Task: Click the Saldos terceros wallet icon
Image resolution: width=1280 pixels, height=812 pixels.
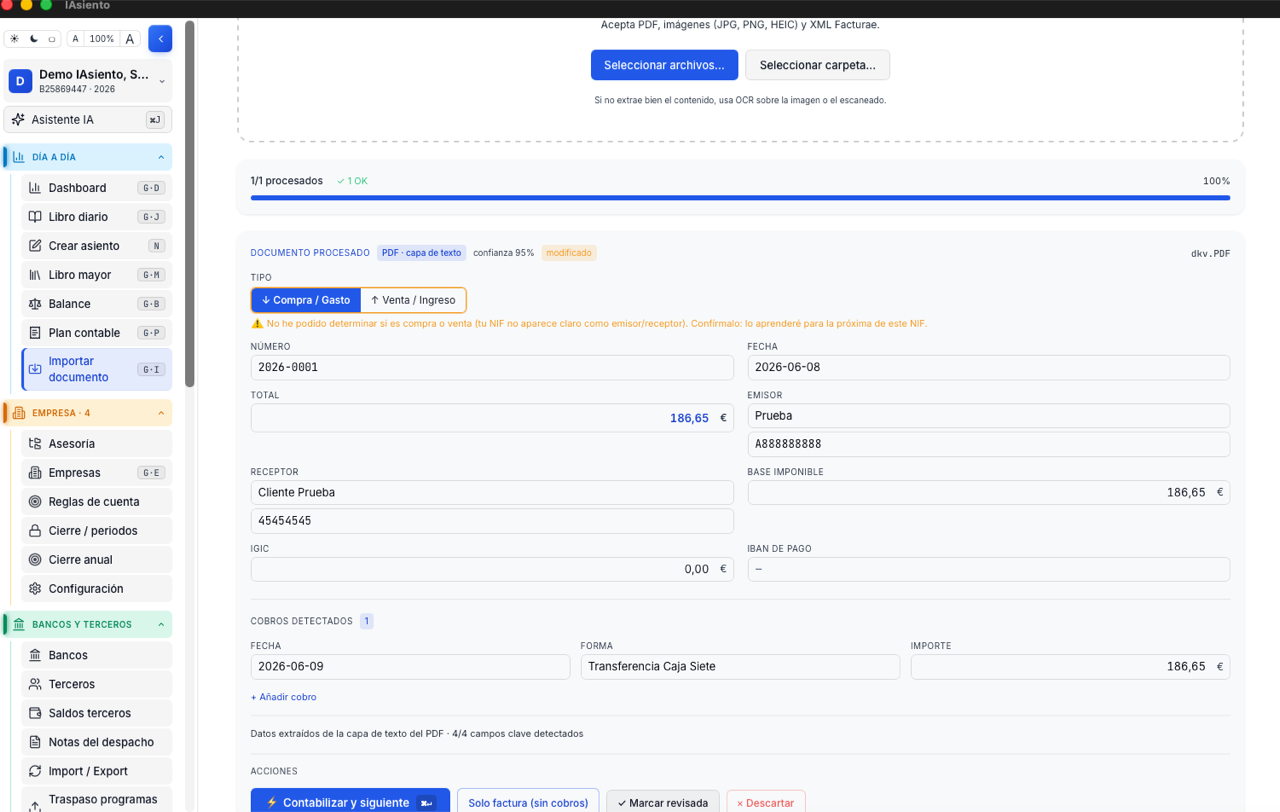Action: pyautogui.click(x=35, y=713)
